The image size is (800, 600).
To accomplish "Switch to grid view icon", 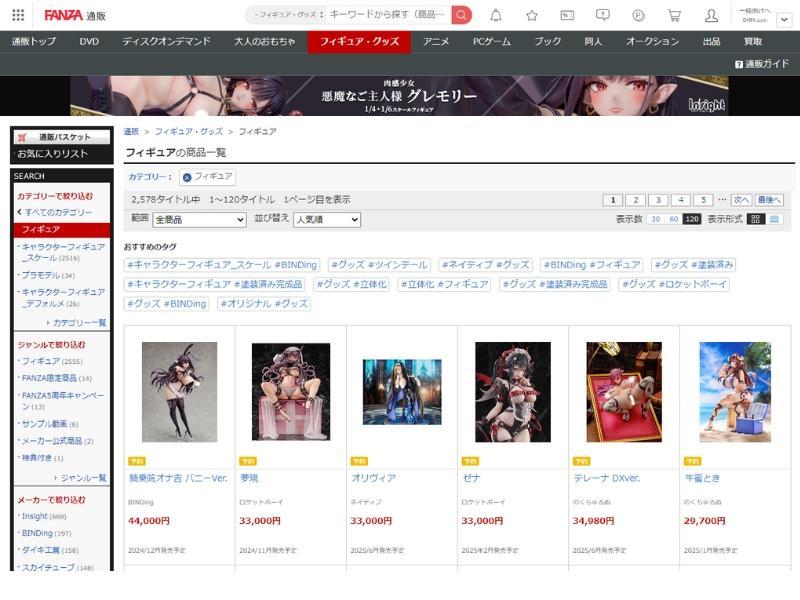I will point(756,219).
